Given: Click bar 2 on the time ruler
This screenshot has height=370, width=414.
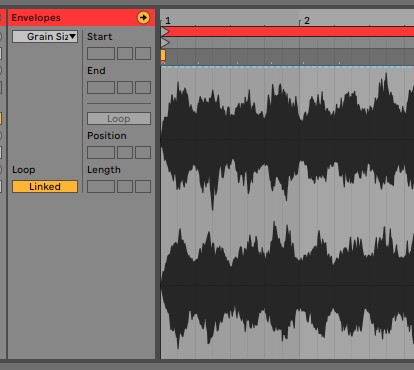Looking at the screenshot, I should pos(307,21).
